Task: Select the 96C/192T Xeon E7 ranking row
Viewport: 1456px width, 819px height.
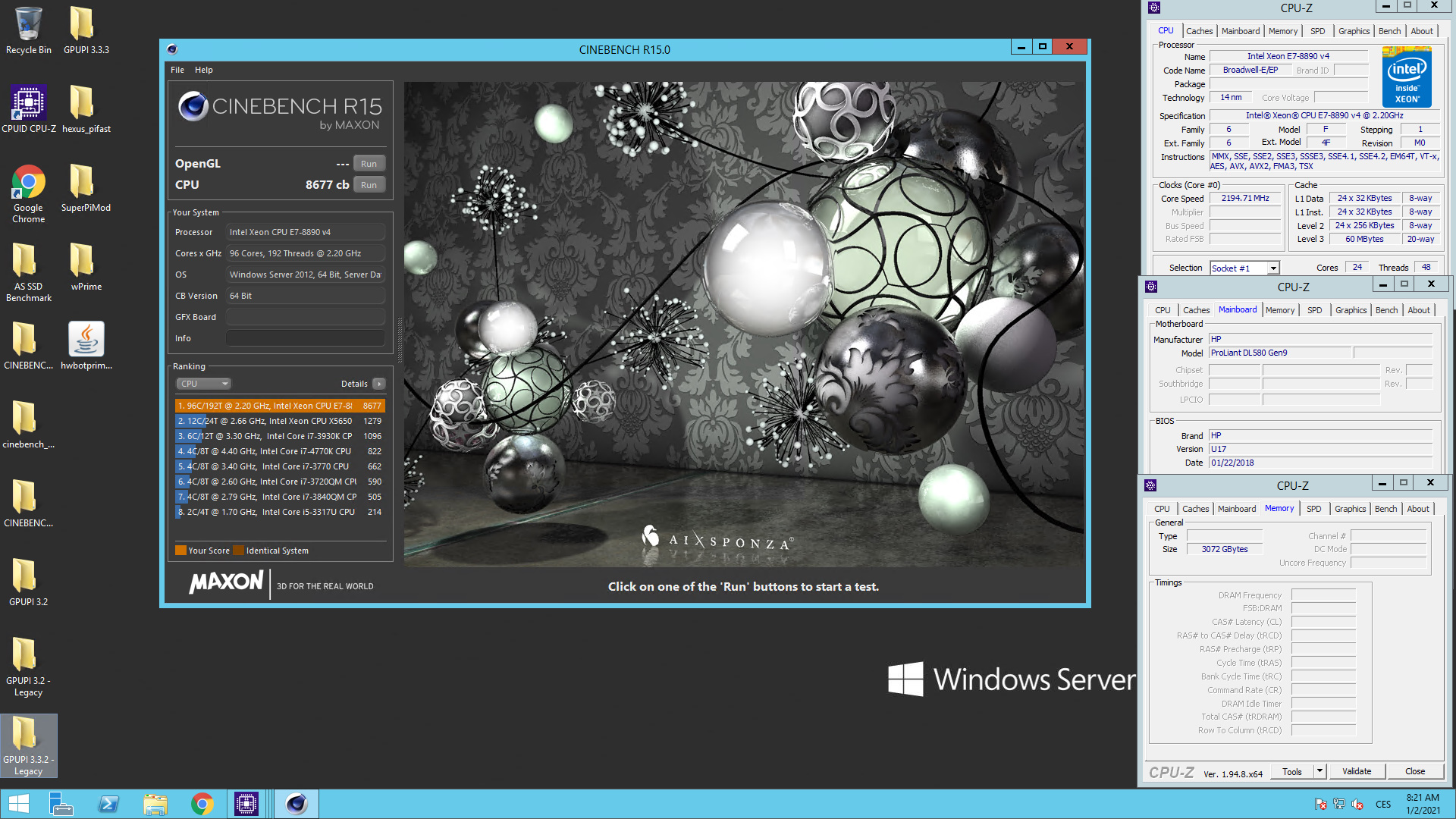Action: 280,406
